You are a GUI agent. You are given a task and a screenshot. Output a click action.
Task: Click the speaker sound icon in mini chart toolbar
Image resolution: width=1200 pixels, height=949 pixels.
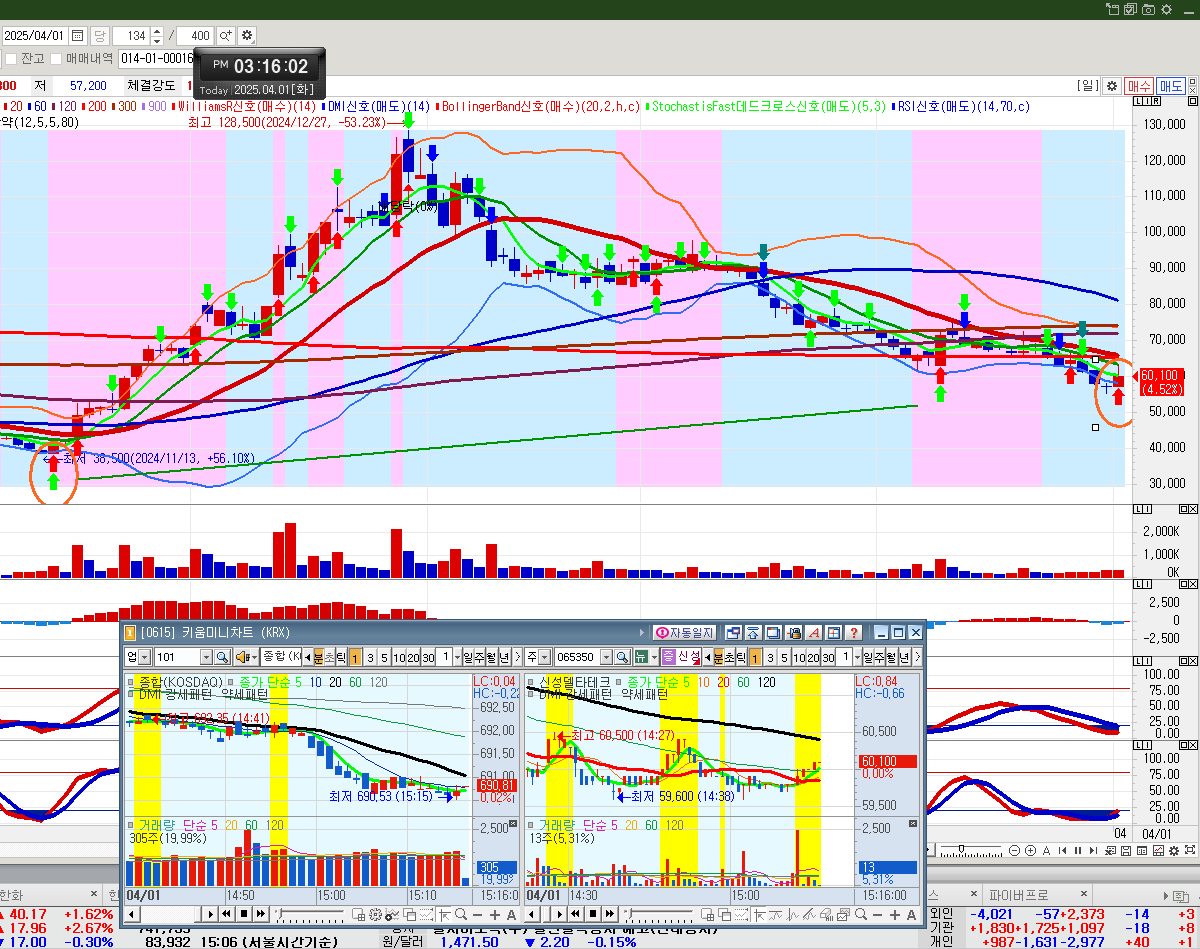pos(241,657)
